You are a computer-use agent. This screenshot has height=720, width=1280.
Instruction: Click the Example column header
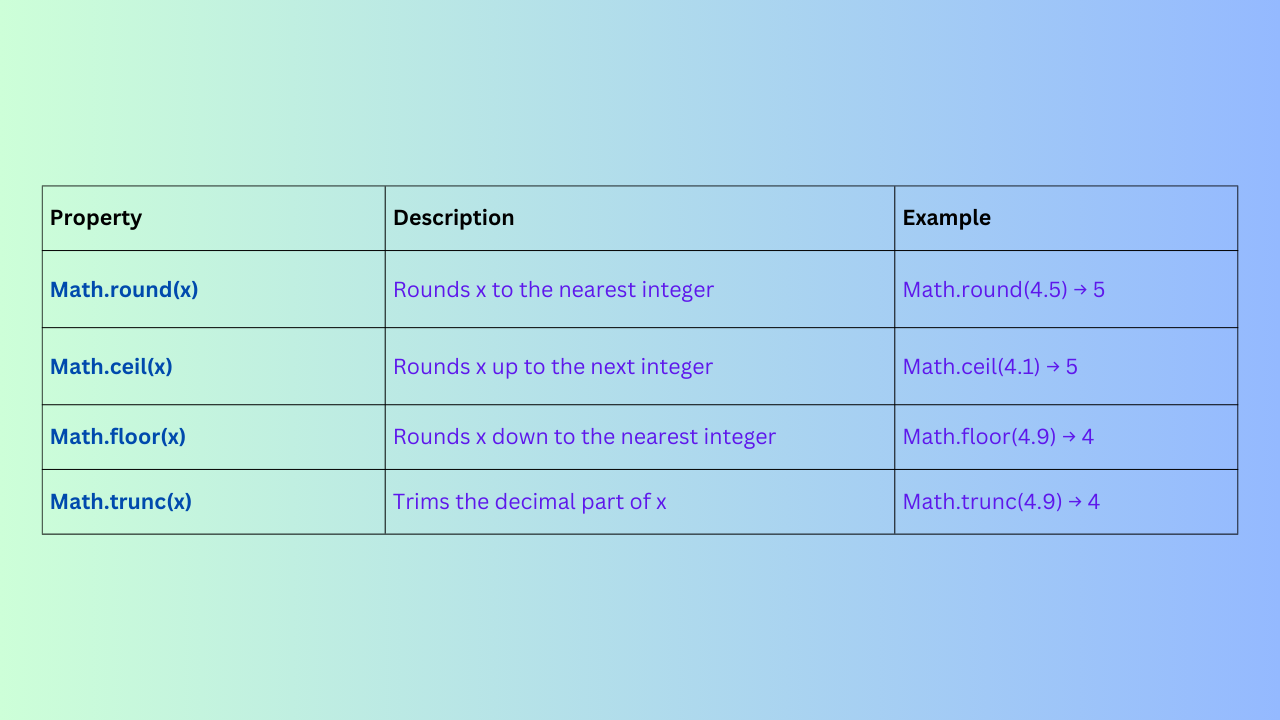pos(946,218)
